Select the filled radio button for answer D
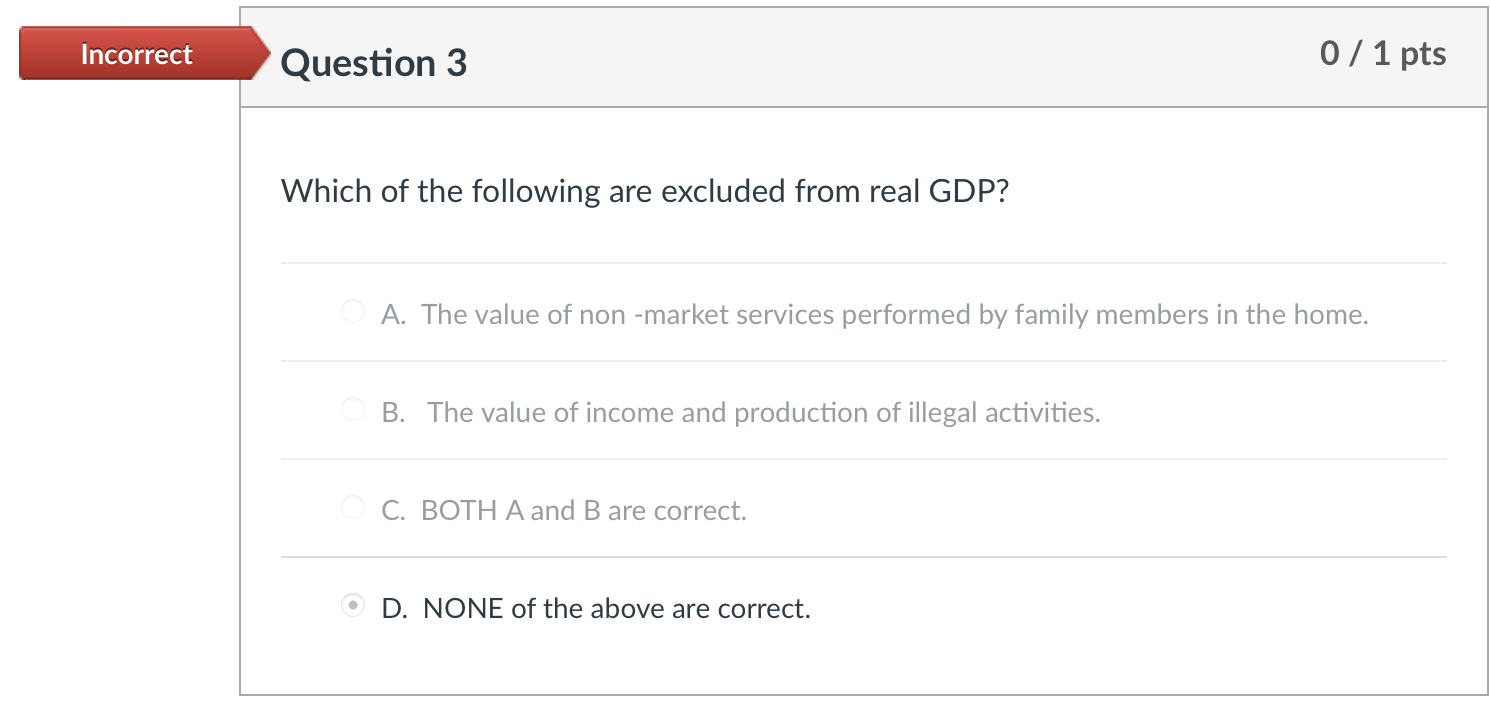 (x=353, y=606)
